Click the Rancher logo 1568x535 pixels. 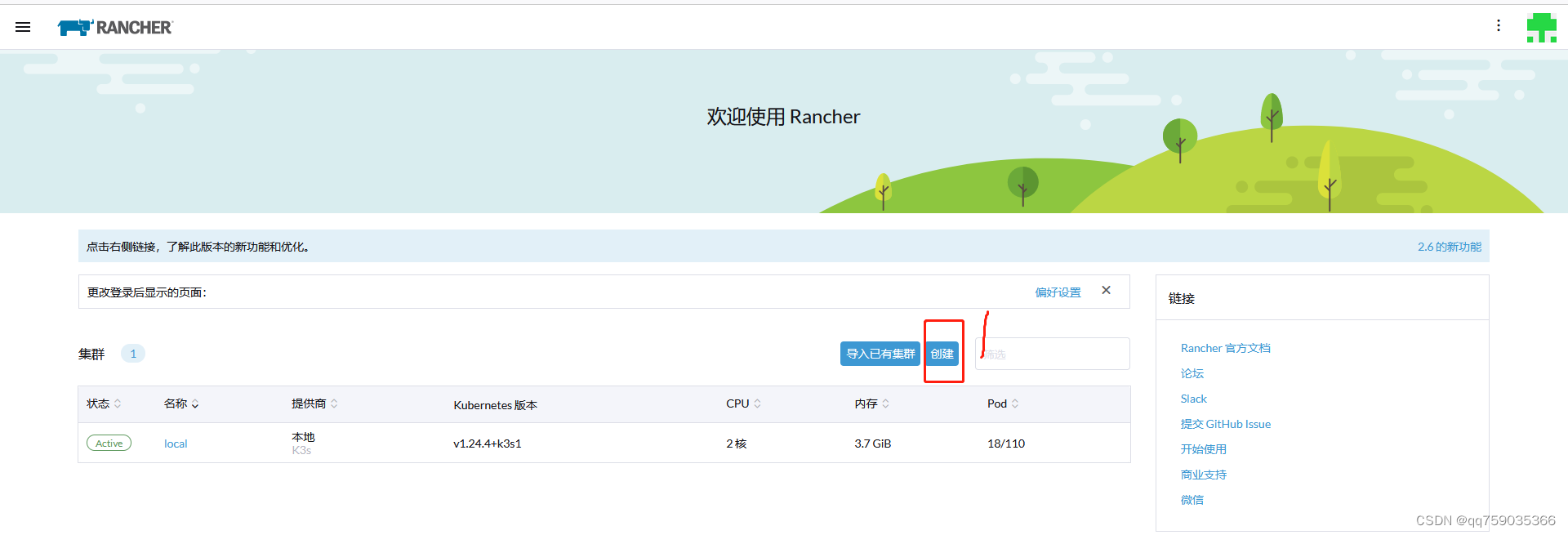pos(115,28)
